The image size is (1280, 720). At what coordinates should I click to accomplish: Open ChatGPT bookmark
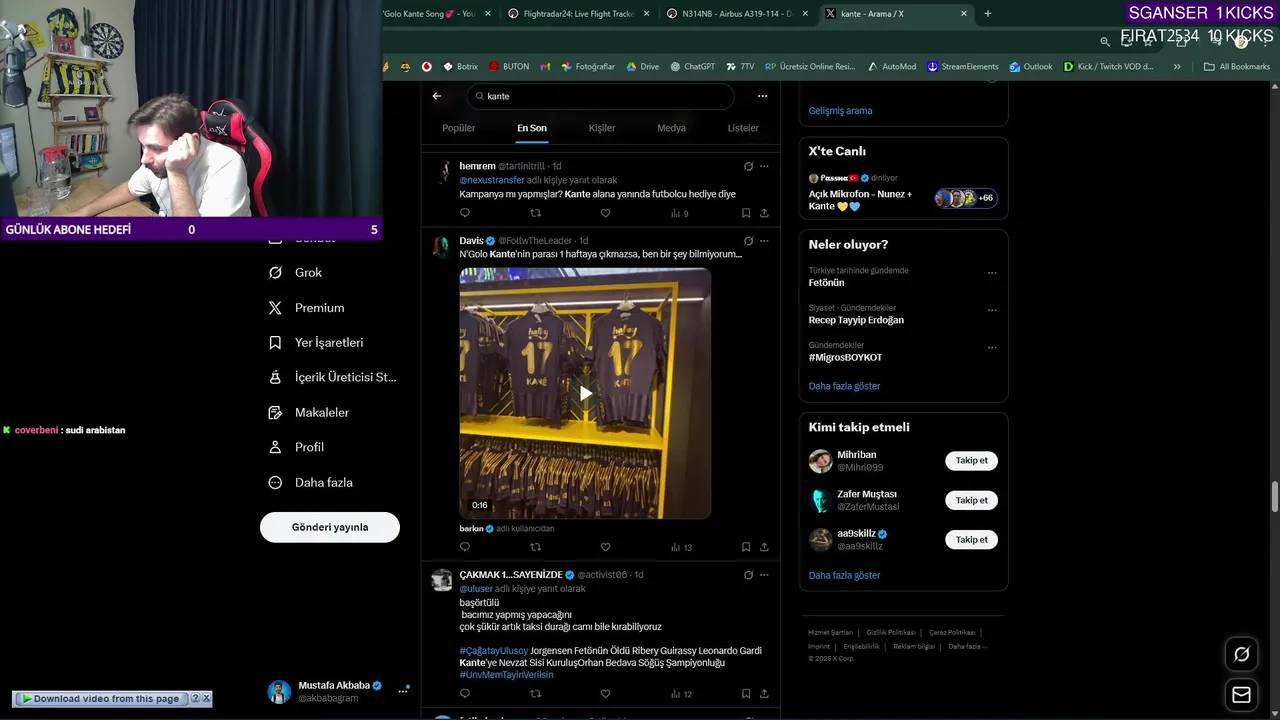(x=692, y=67)
